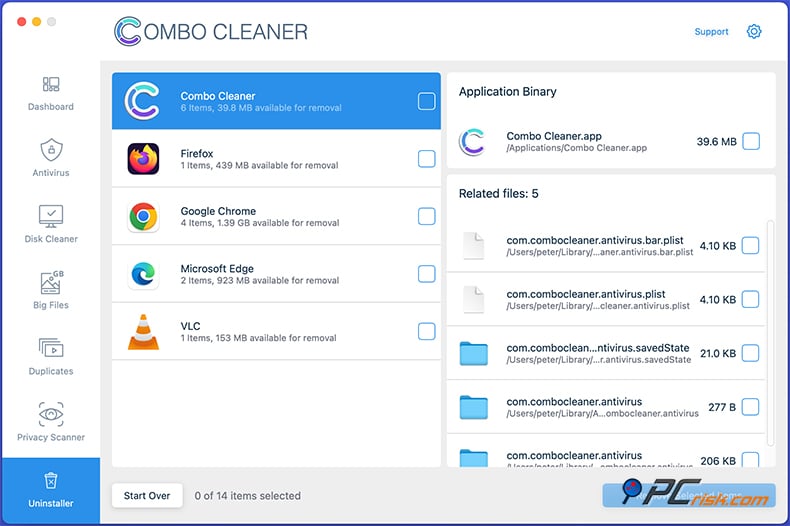Check the VLC checkbox
The width and height of the screenshot is (790, 526).
point(426,332)
